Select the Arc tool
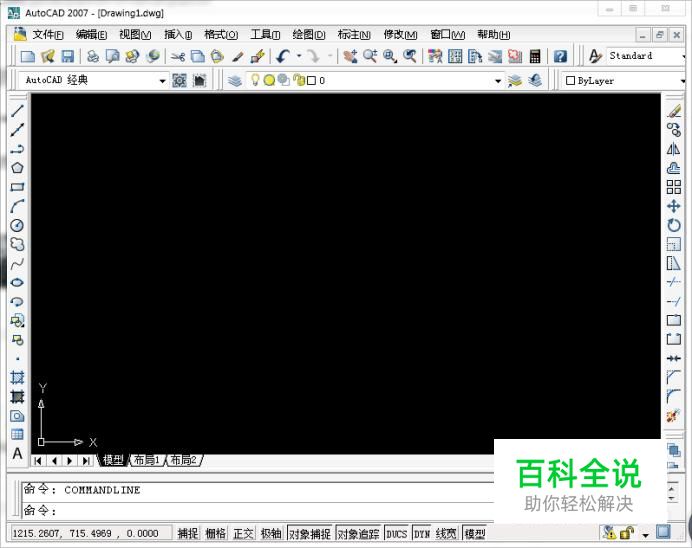 pyautogui.click(x=17, y=206)
